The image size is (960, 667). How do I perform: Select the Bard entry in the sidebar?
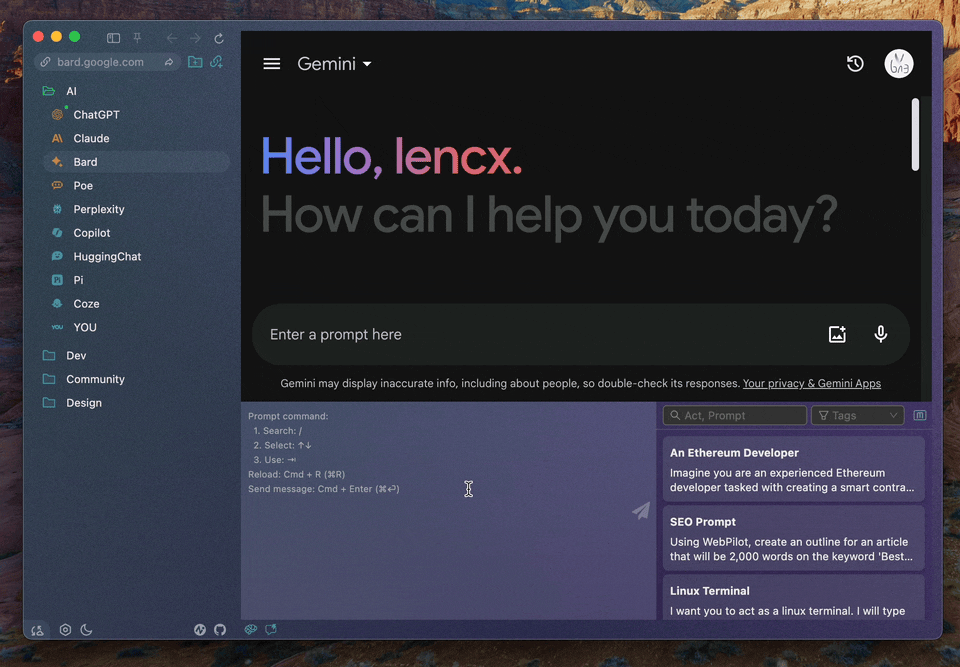click(137, 162)
